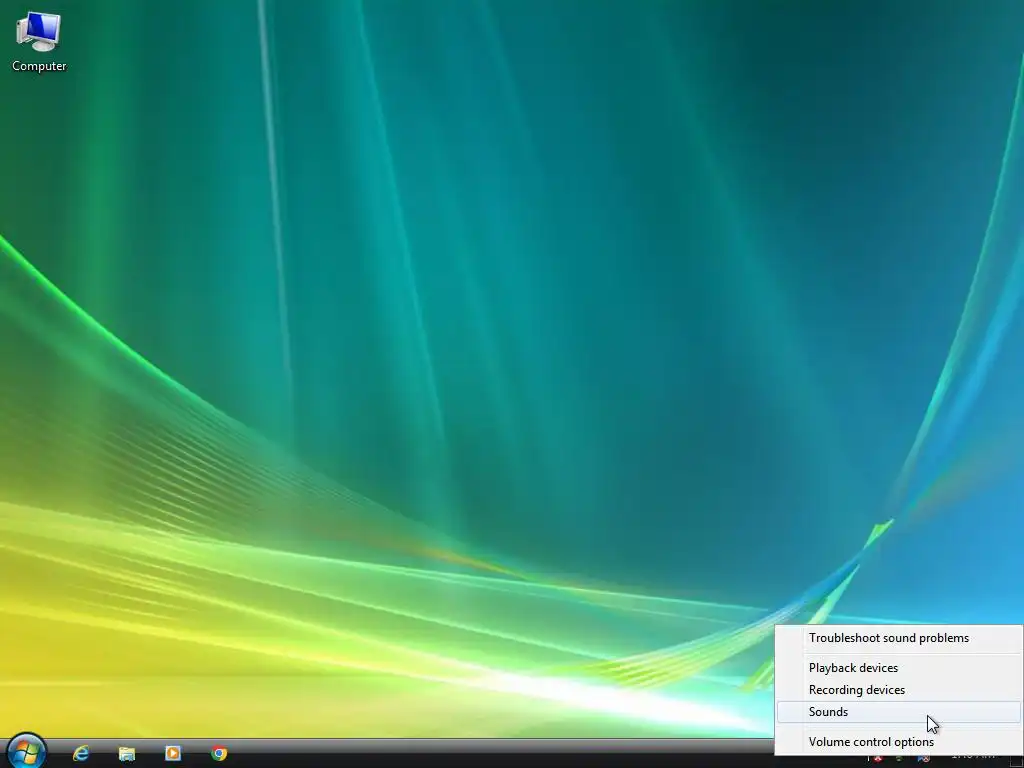Open Volume control options

click(x=898, y=742)
